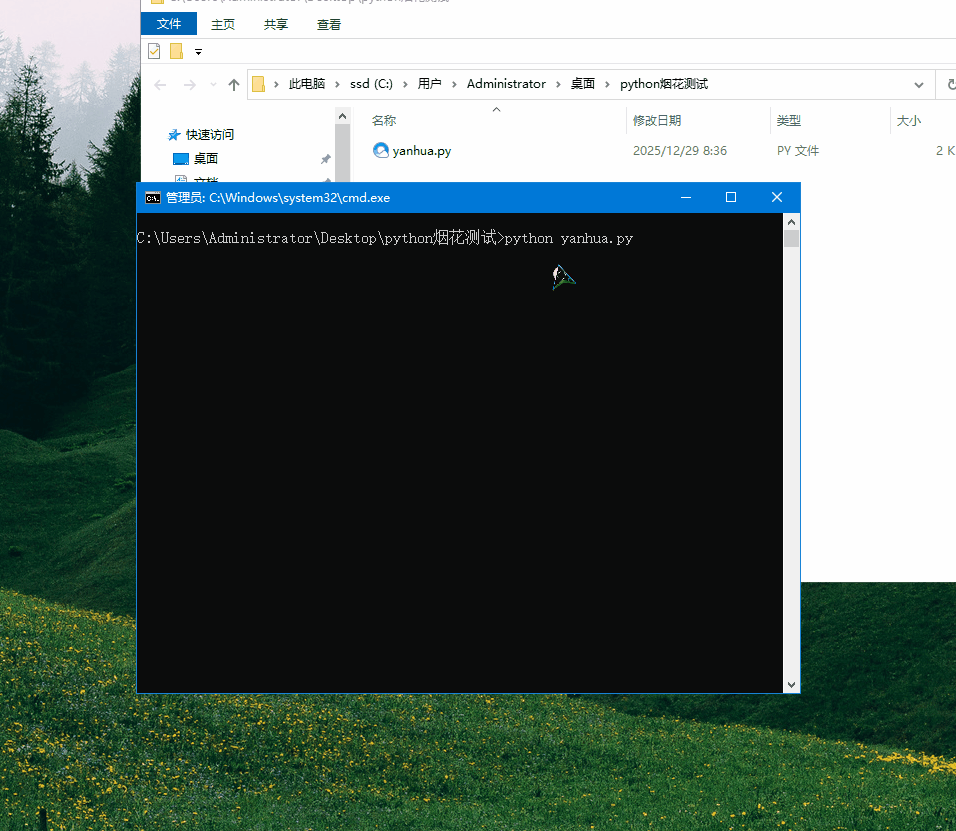Viewport: 956px width, 831px height.
Task: Click the 快速访问 star icon
Action: [174, 135]
